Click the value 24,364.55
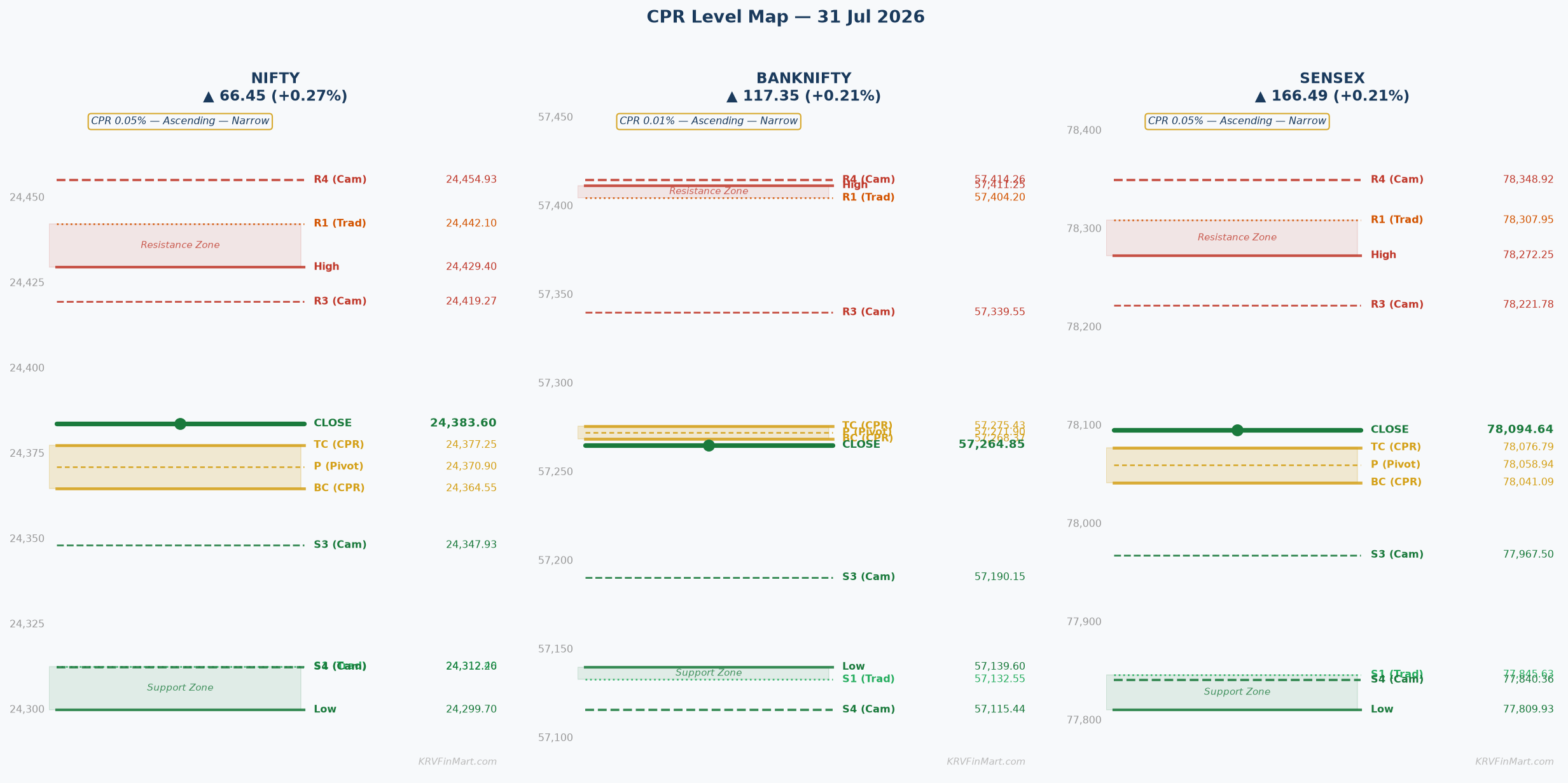 pyautogui.click(x=471, y=488)
